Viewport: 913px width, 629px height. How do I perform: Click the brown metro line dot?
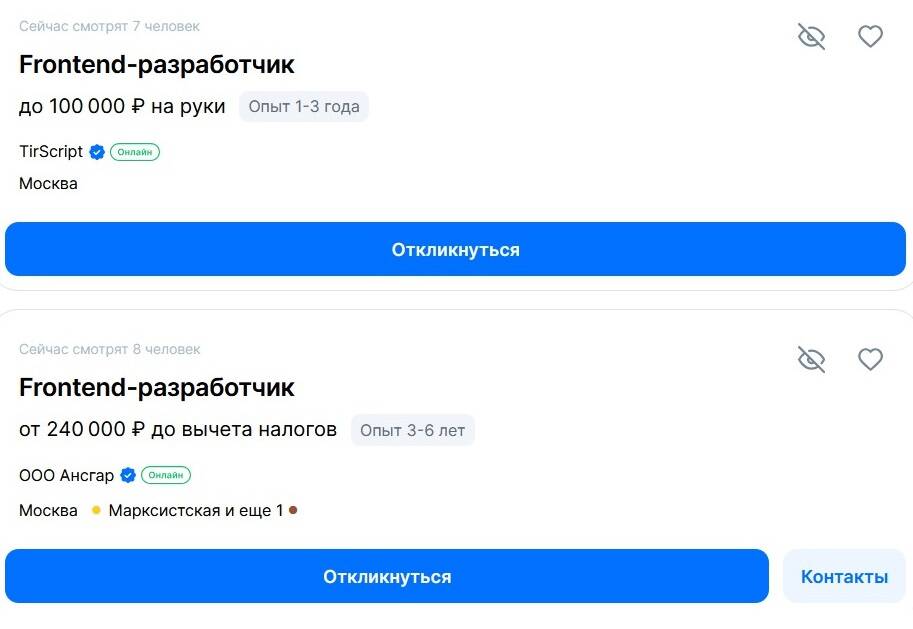(x=293, y=510)
